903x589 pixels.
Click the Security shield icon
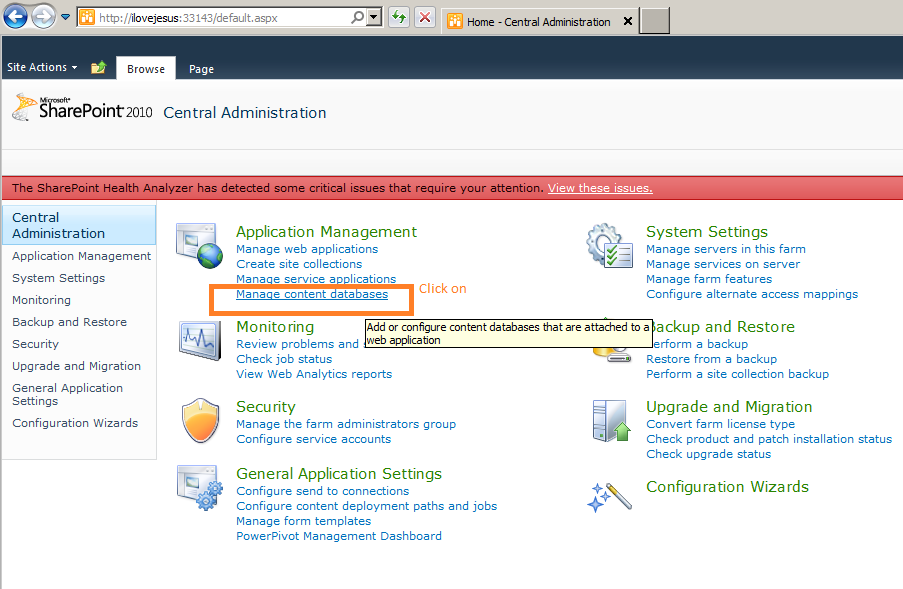200,420
